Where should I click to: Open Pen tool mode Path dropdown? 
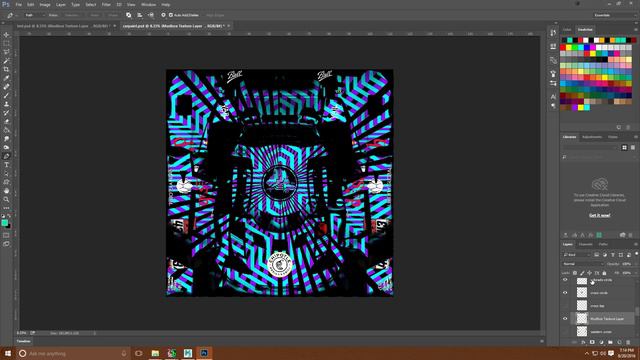34,15
